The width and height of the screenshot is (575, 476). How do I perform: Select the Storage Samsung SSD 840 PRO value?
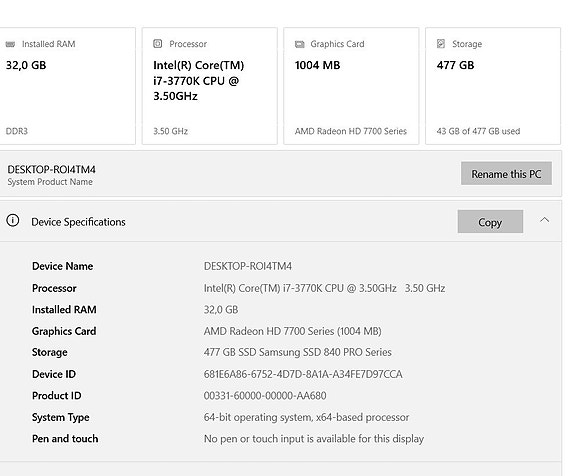pos(297,352)
